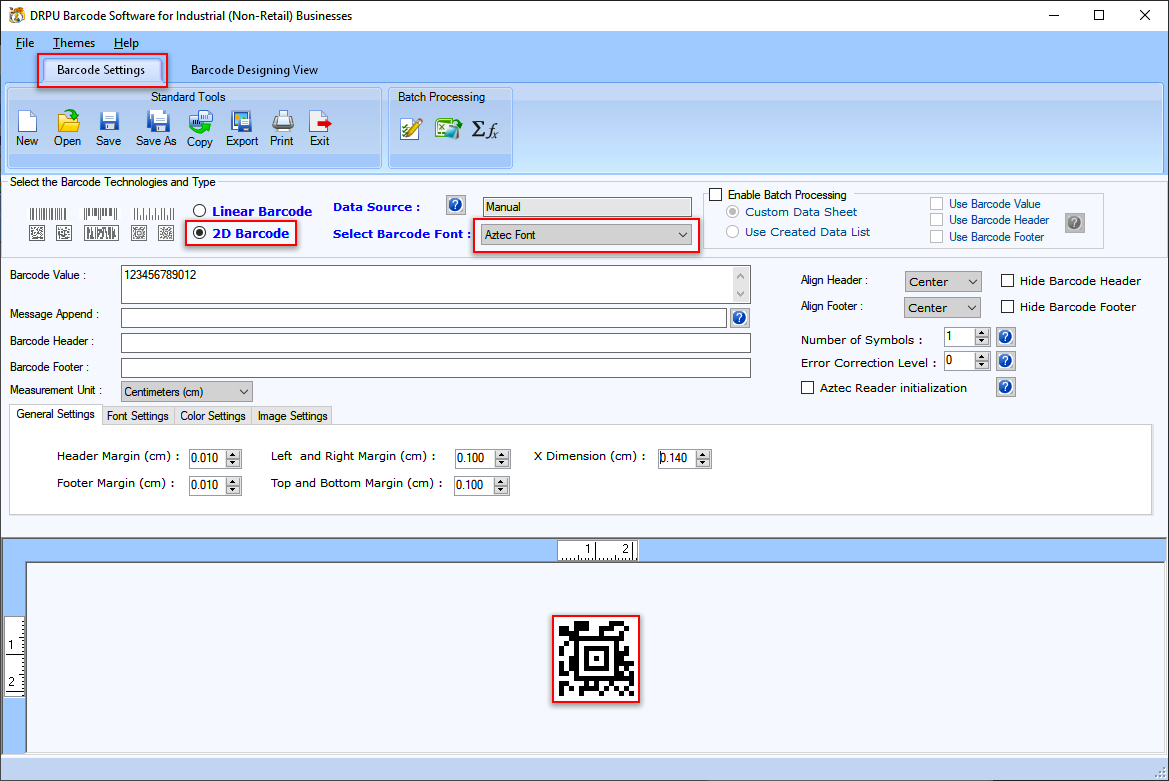Open help for Number of Symbols
The height and width of the screenshot is (781, 1169).
[1005, 337]
